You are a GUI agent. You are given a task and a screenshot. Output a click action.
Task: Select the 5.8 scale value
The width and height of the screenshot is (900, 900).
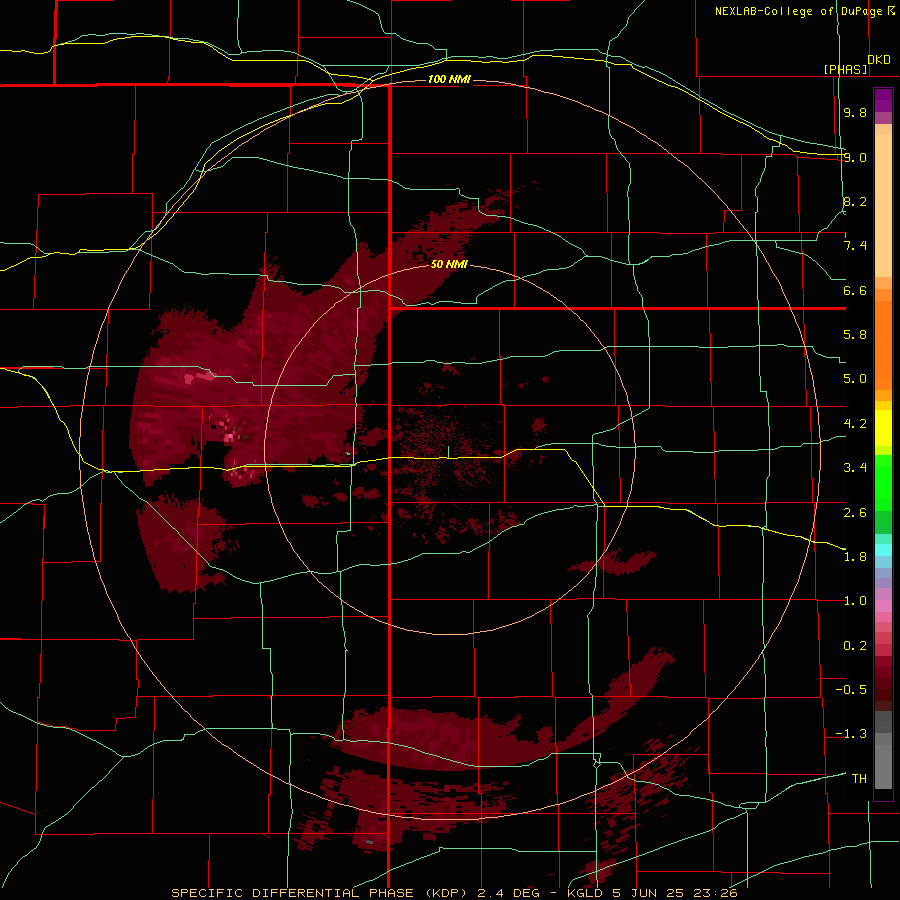(x=855, y=335)
